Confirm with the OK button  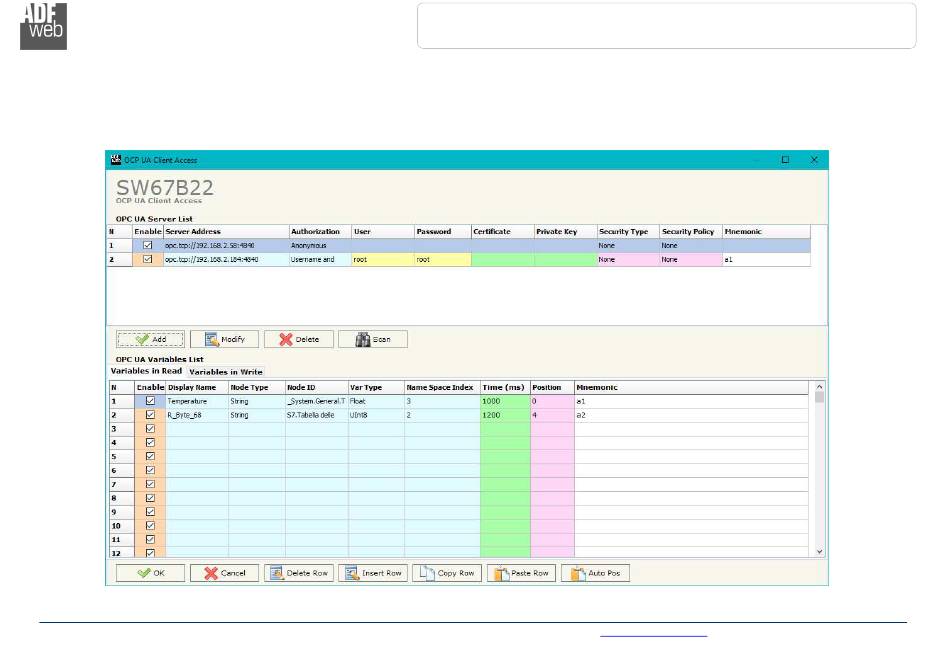pyautogui.click(x=151, y=573)
